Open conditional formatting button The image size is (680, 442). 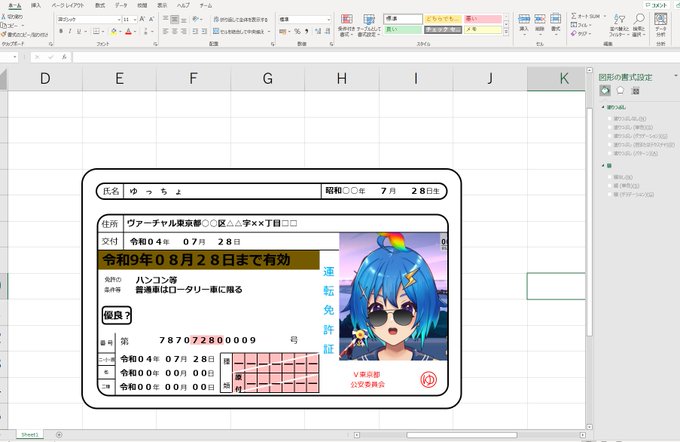(x=347, y=25)
